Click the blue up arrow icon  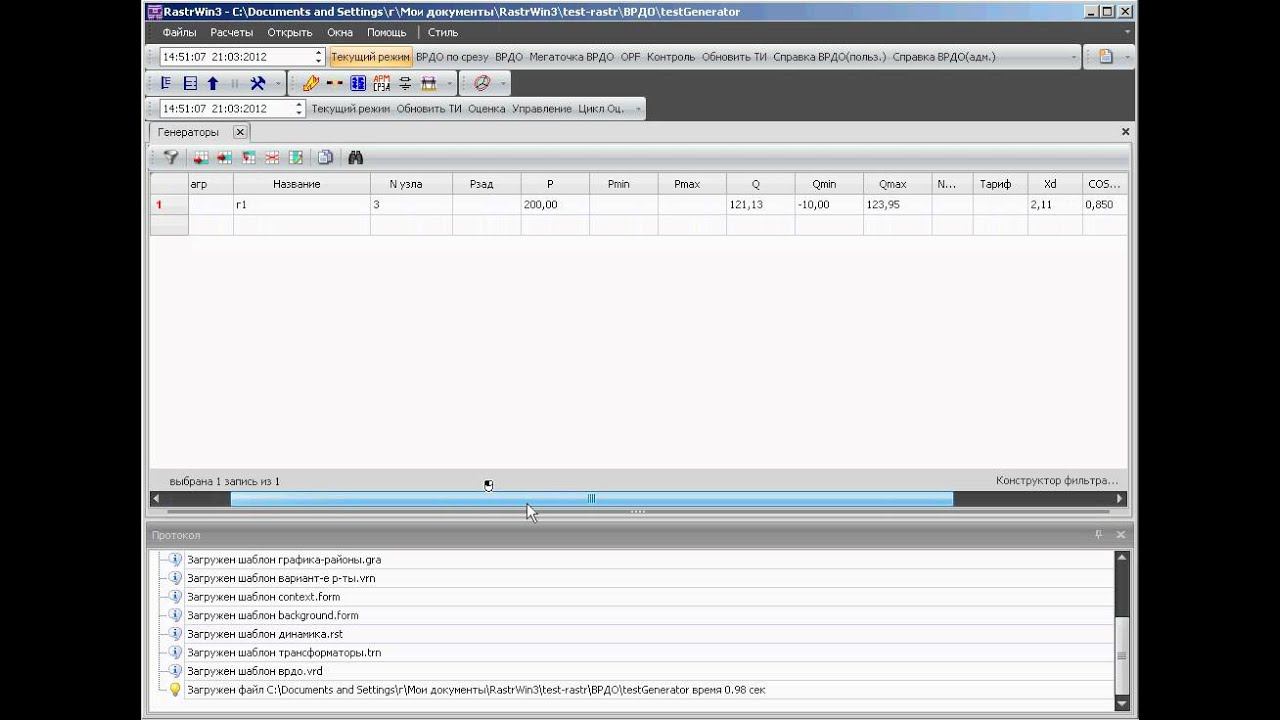tap(213, 84)
